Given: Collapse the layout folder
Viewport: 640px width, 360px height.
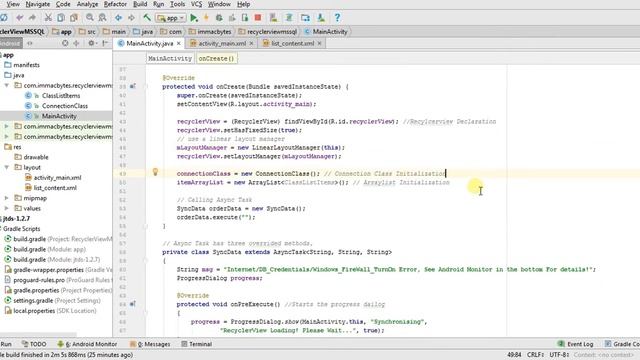Looking at the screenshot, I should click(x=7, y=167).
